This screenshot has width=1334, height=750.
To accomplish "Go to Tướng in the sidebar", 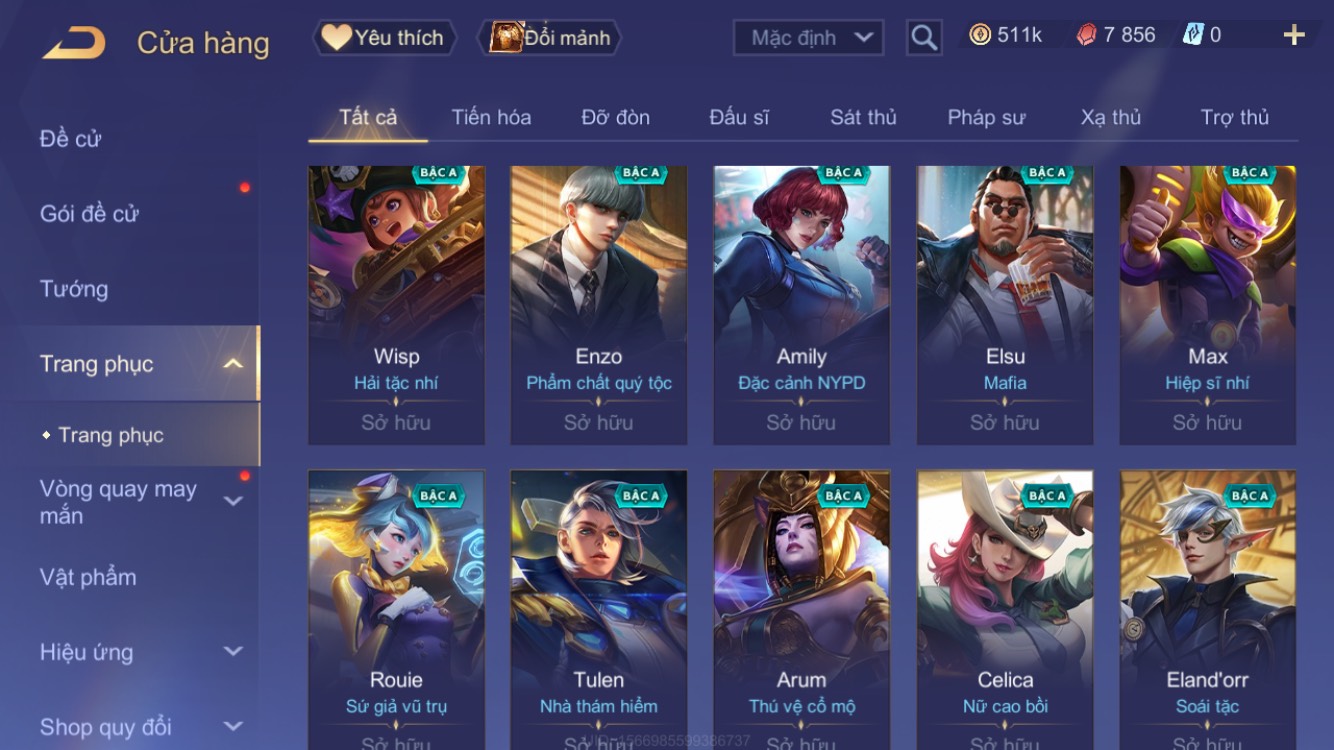I will point(74,289).
